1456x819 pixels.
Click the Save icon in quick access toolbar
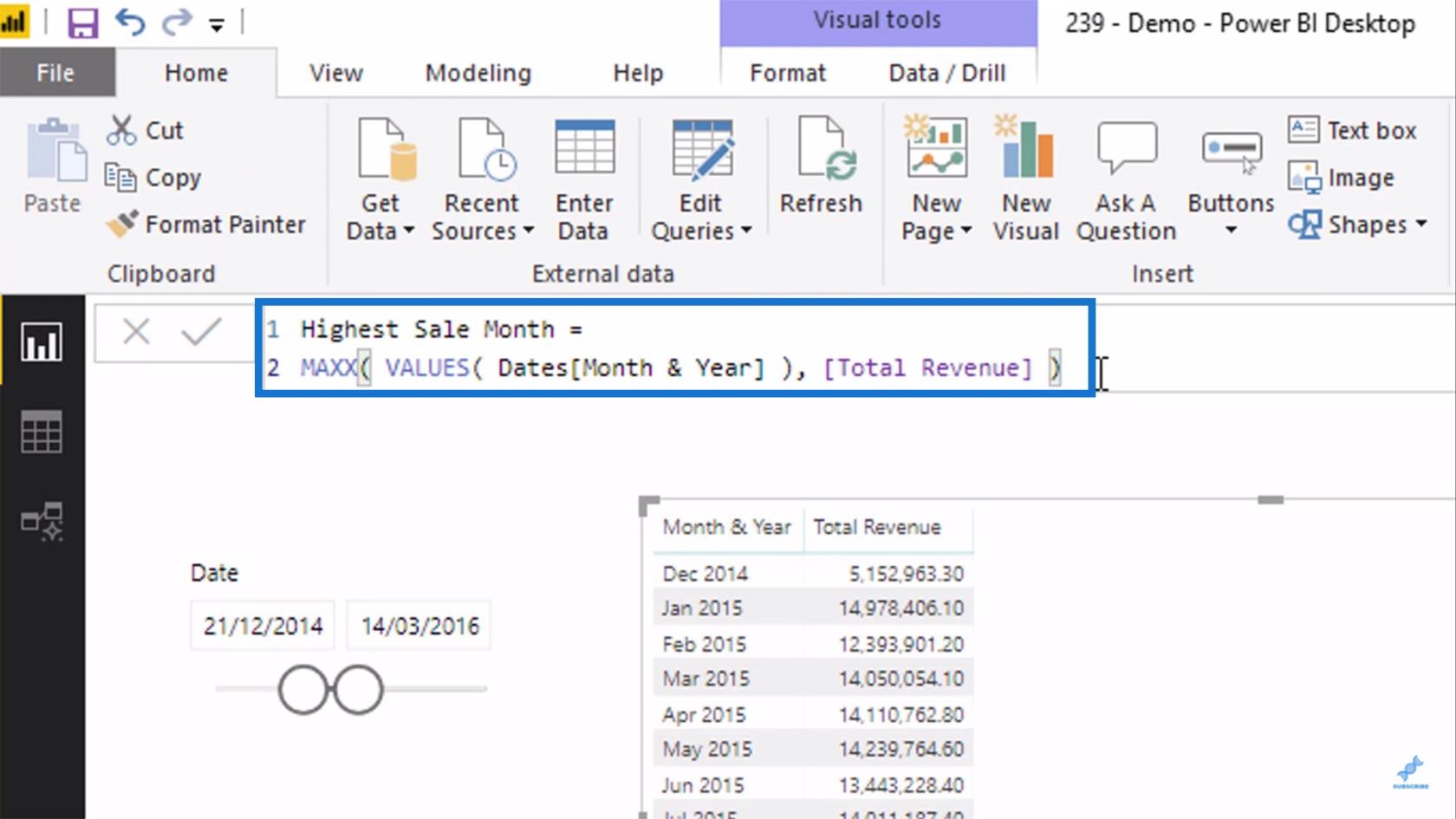(82, 22)
